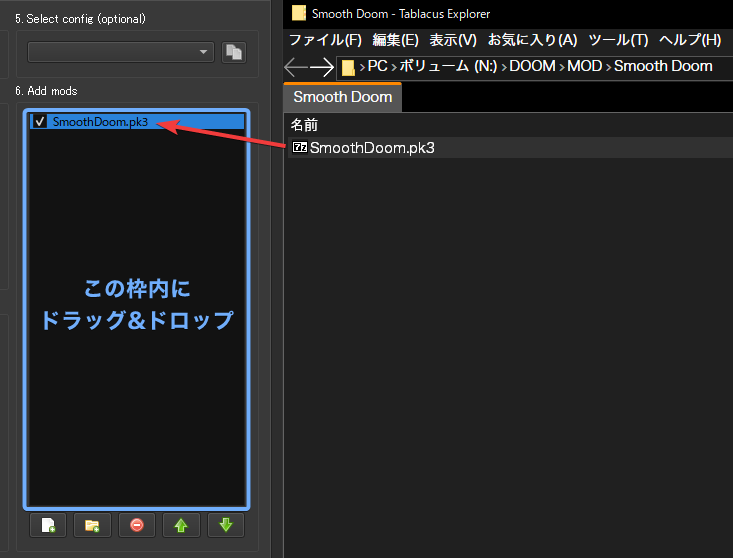The image size is (733, 558).
Task: Go back with the left arrow
Action: pyautogui.click(x=295, y=67)
